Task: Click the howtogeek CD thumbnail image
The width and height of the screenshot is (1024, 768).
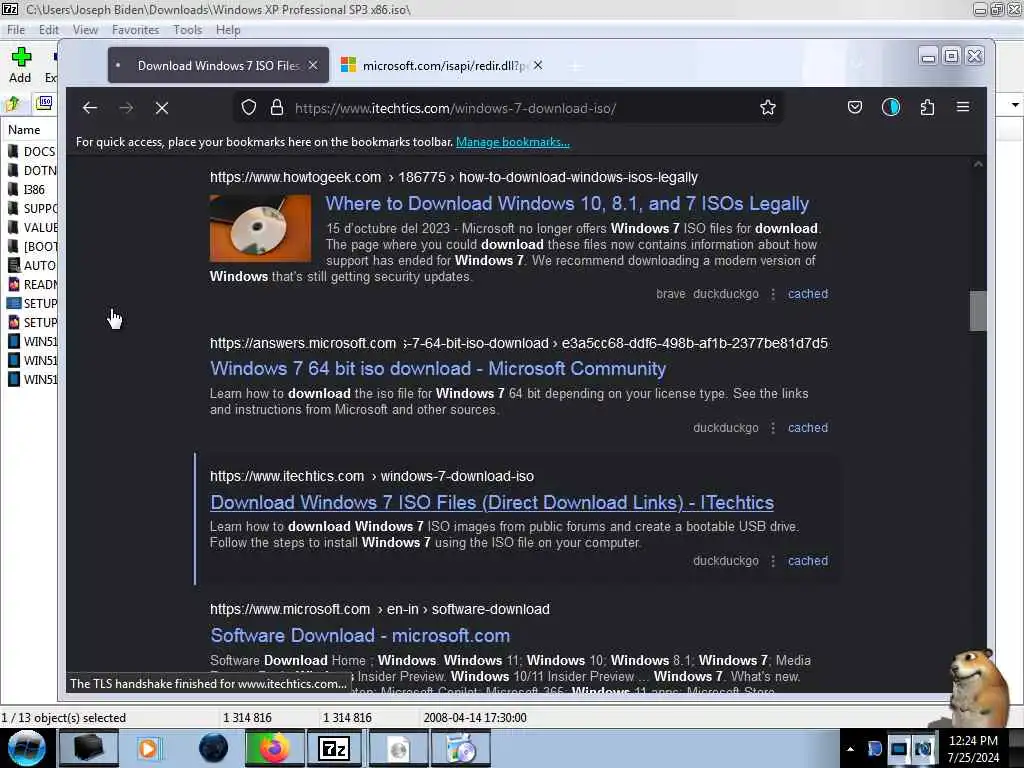Action: tap(261, 228)
